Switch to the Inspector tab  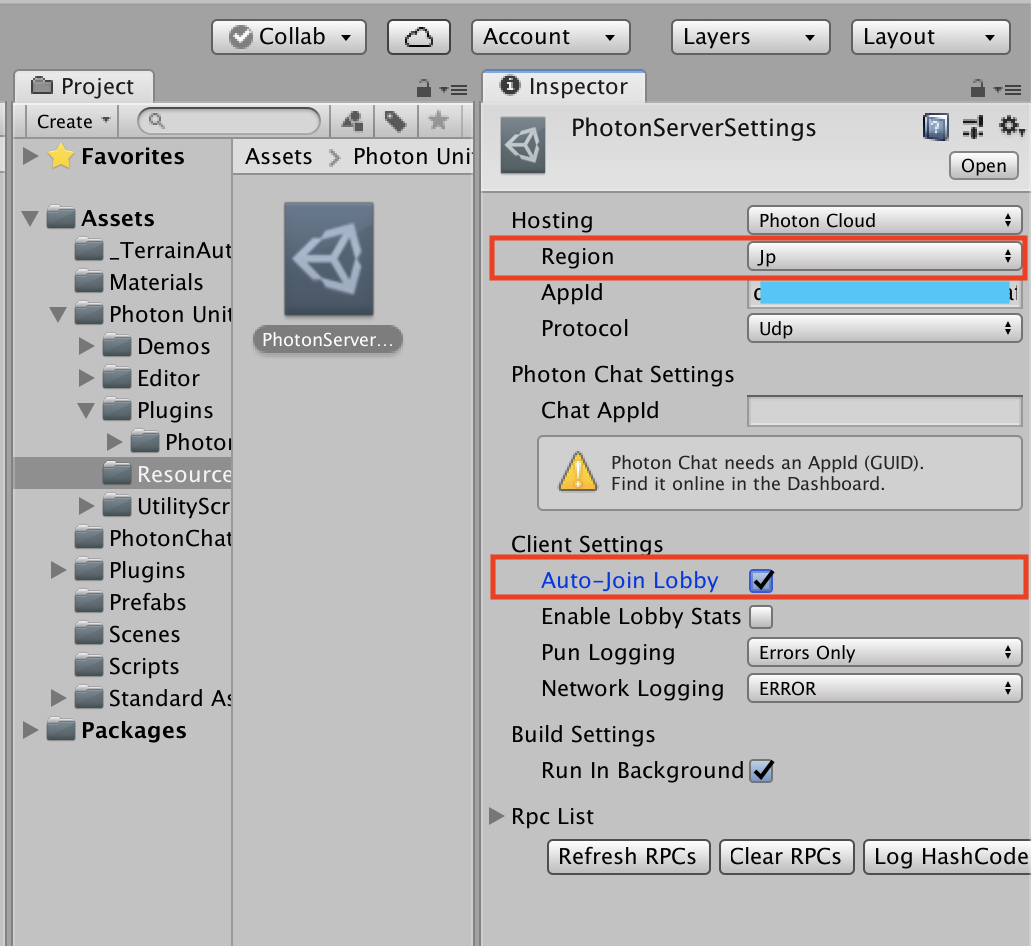pos(564,86)
